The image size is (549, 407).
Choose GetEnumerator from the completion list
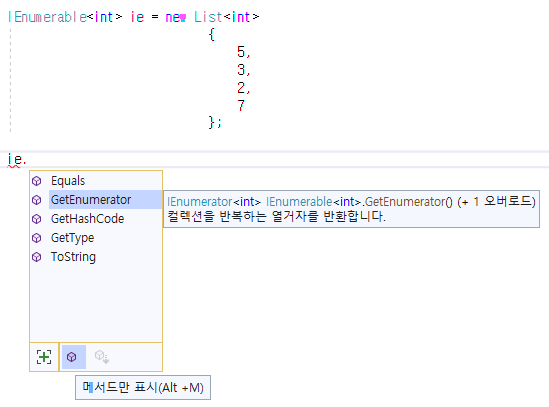click(96, 200)
